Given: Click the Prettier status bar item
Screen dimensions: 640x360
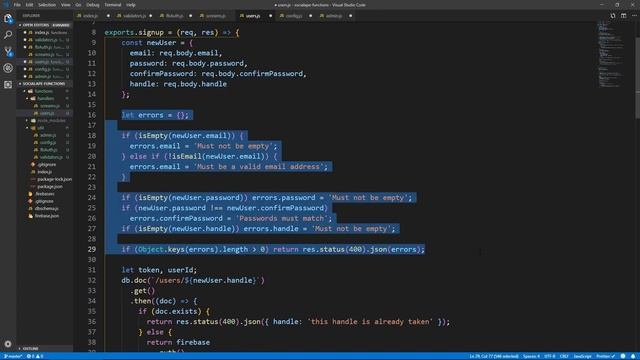Looking at the screenshot, I should click(x=606, y=356).
